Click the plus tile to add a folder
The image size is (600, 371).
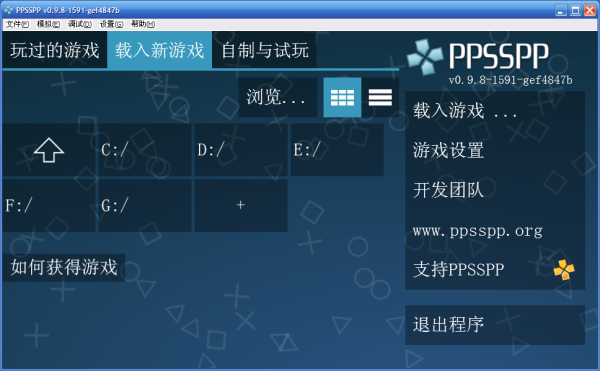[241, 205]
